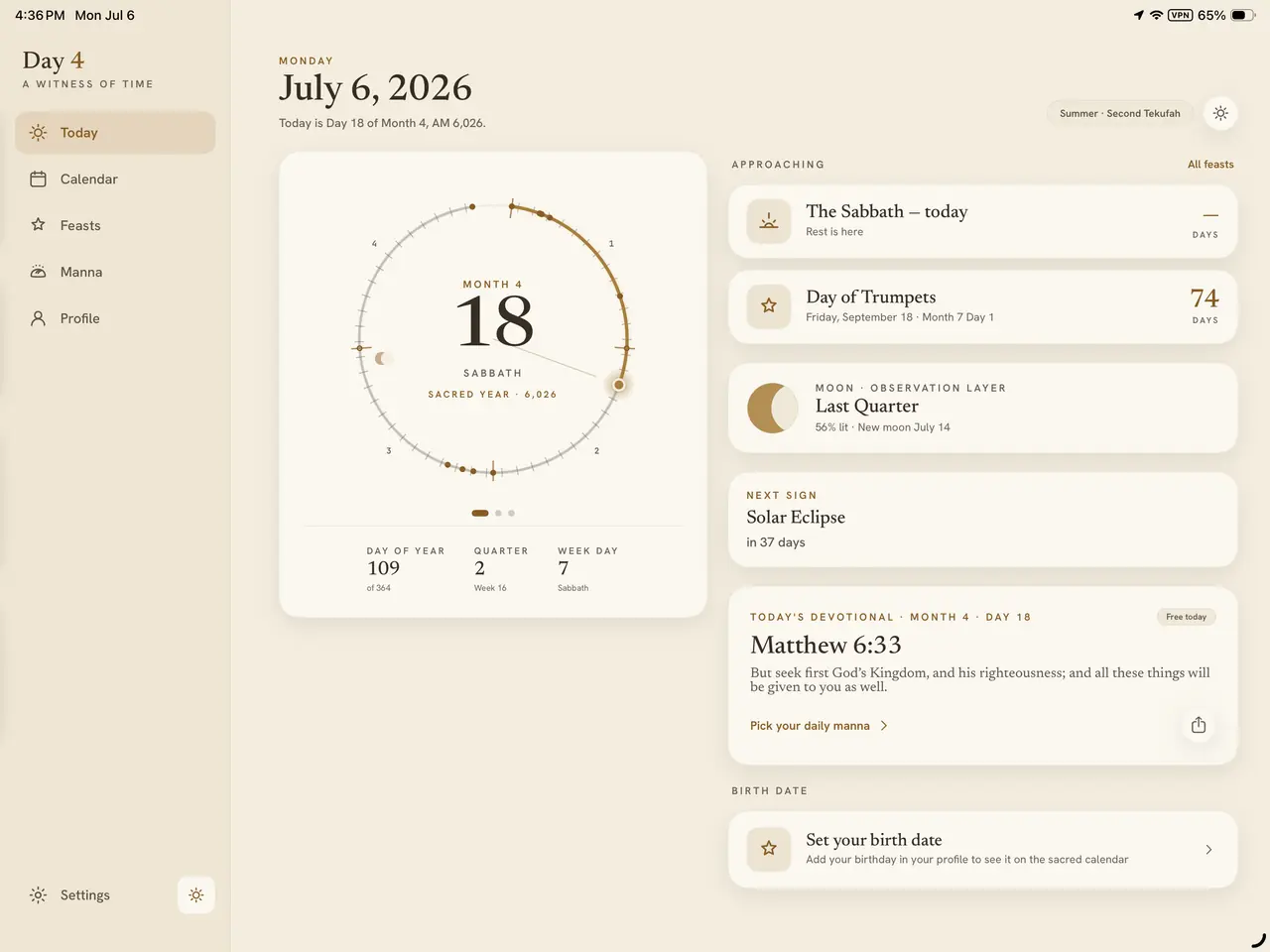Expand the Set your birth date chevron

[x=1208, y=850]
